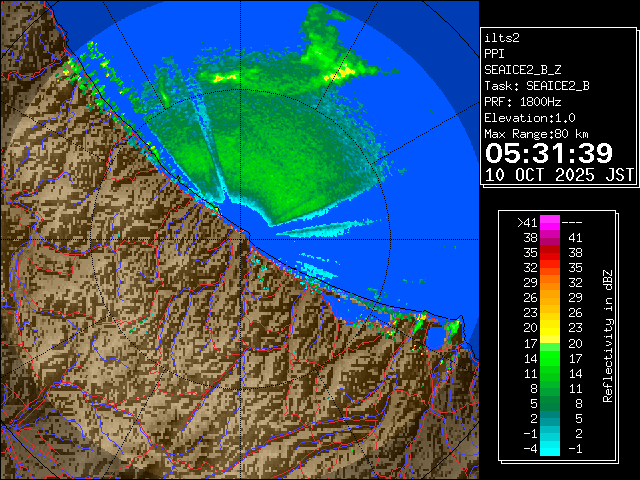This screenshot has width=640, height=480.
Task: Select the 'Task: SEAICE2_B' line
Action: click(536, 86)
